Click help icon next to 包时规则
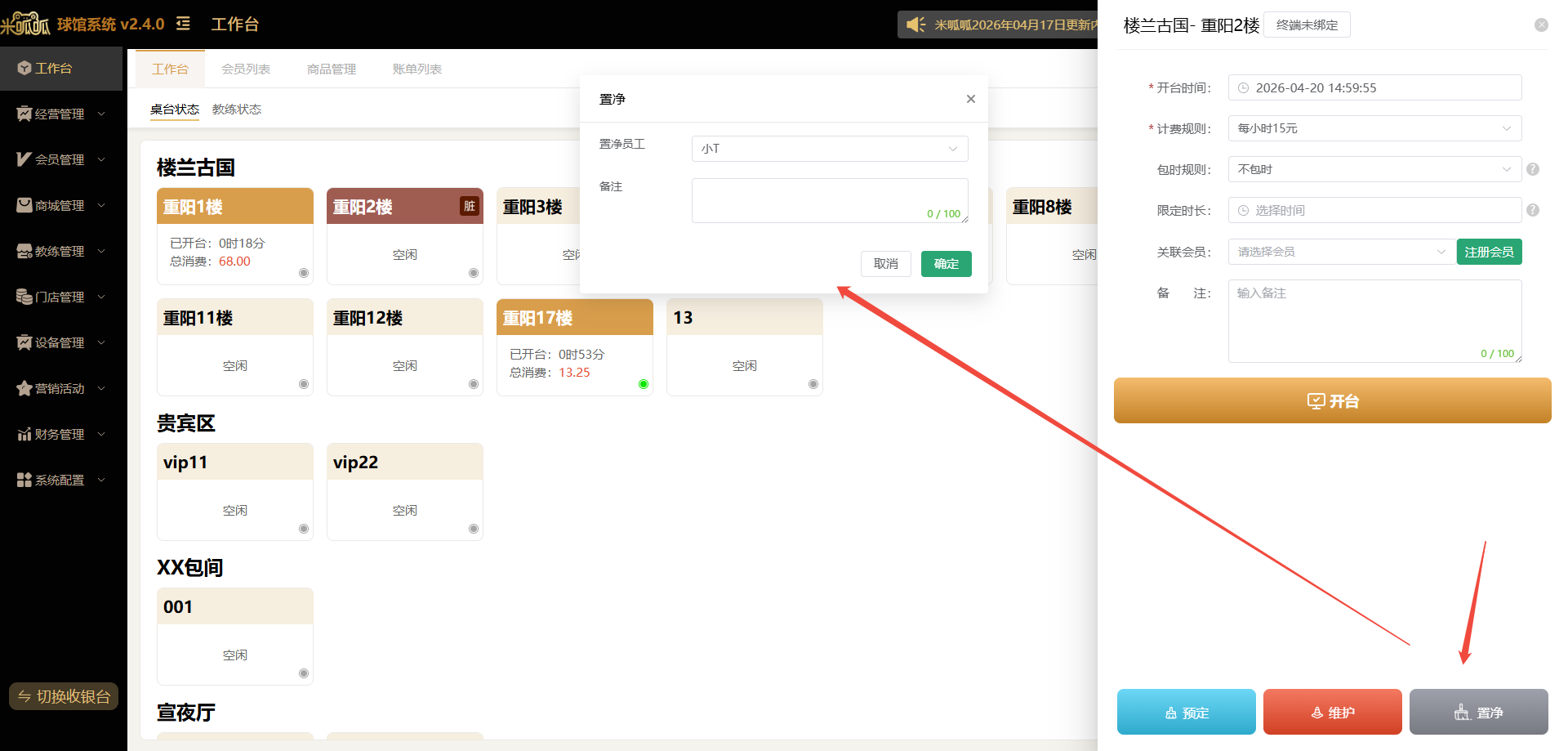Viewport: 1568px width, 751px height. [1533, 169]
